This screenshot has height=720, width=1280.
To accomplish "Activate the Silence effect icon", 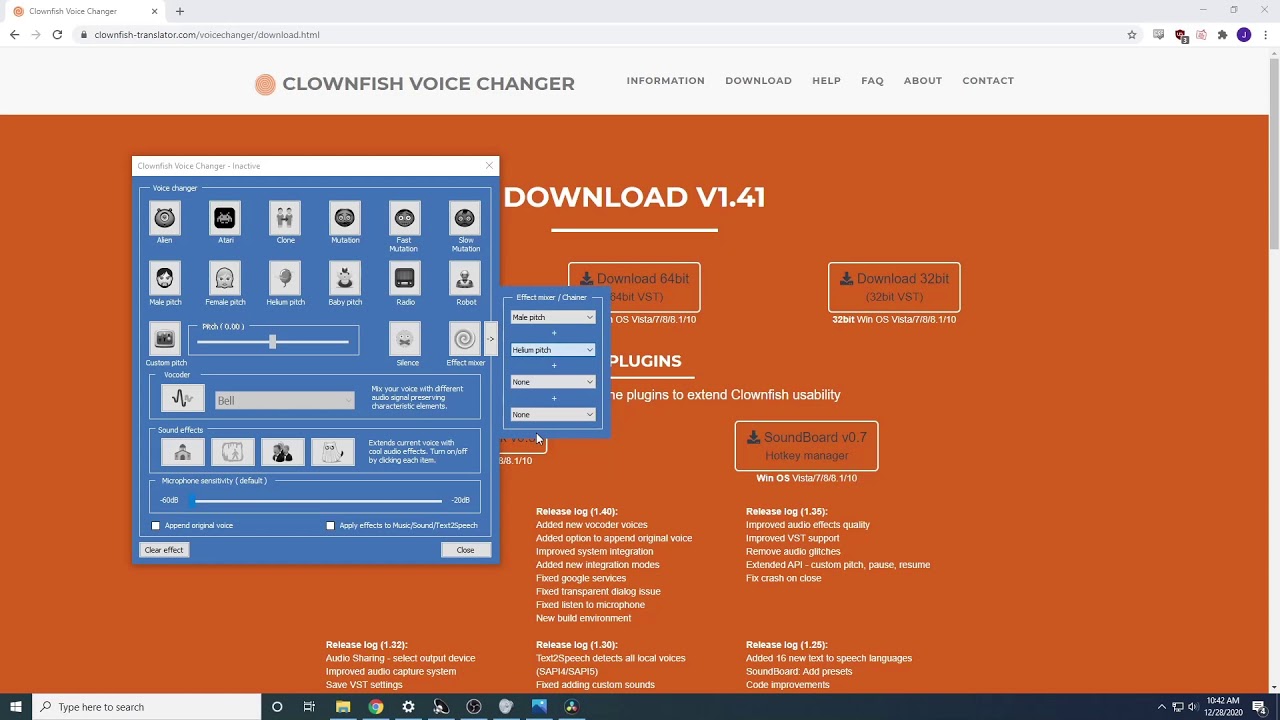I will click(x=405, y=338).
